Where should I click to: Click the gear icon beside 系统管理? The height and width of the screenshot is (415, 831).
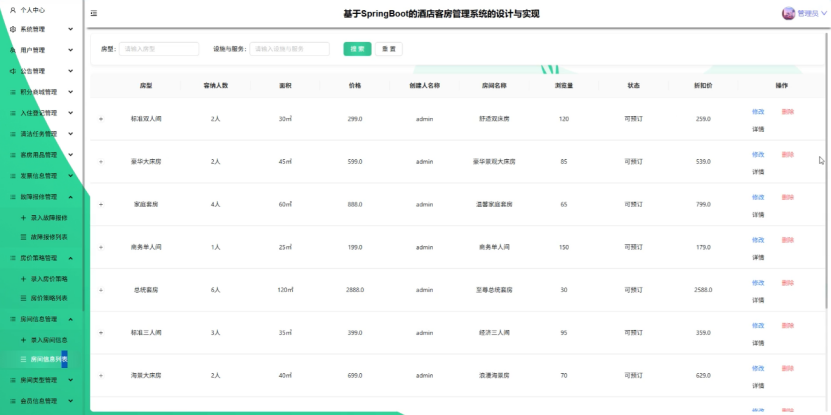13,29
